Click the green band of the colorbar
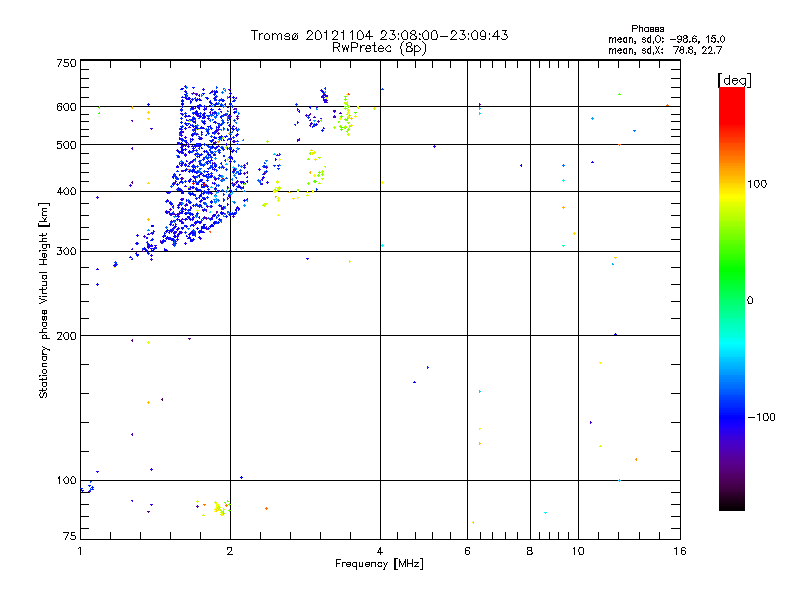 (732, 270)
